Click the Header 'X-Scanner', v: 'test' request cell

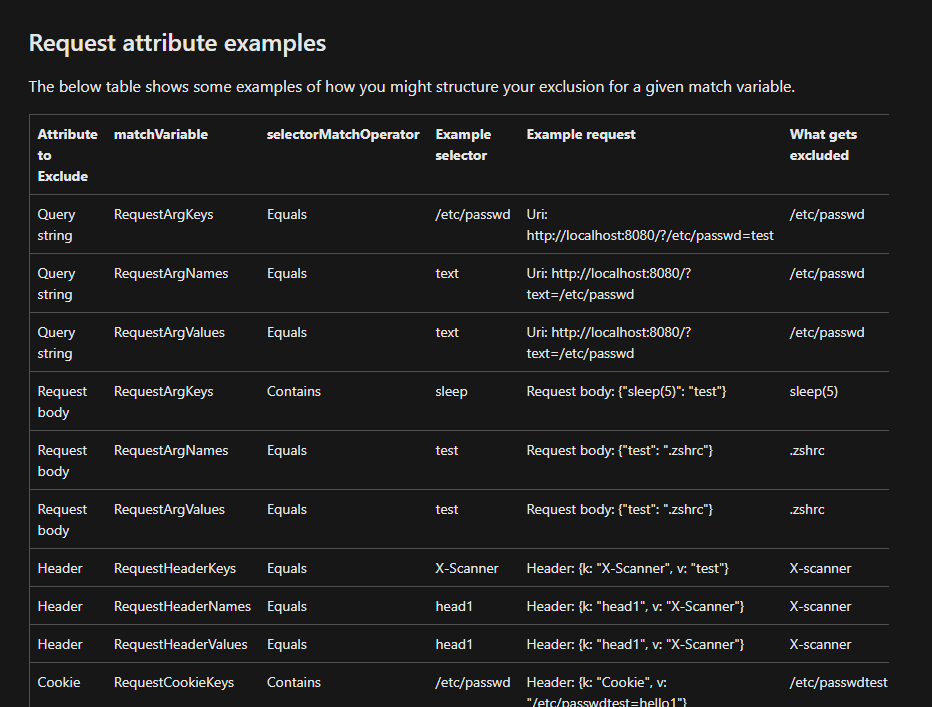tap(628, 568)
